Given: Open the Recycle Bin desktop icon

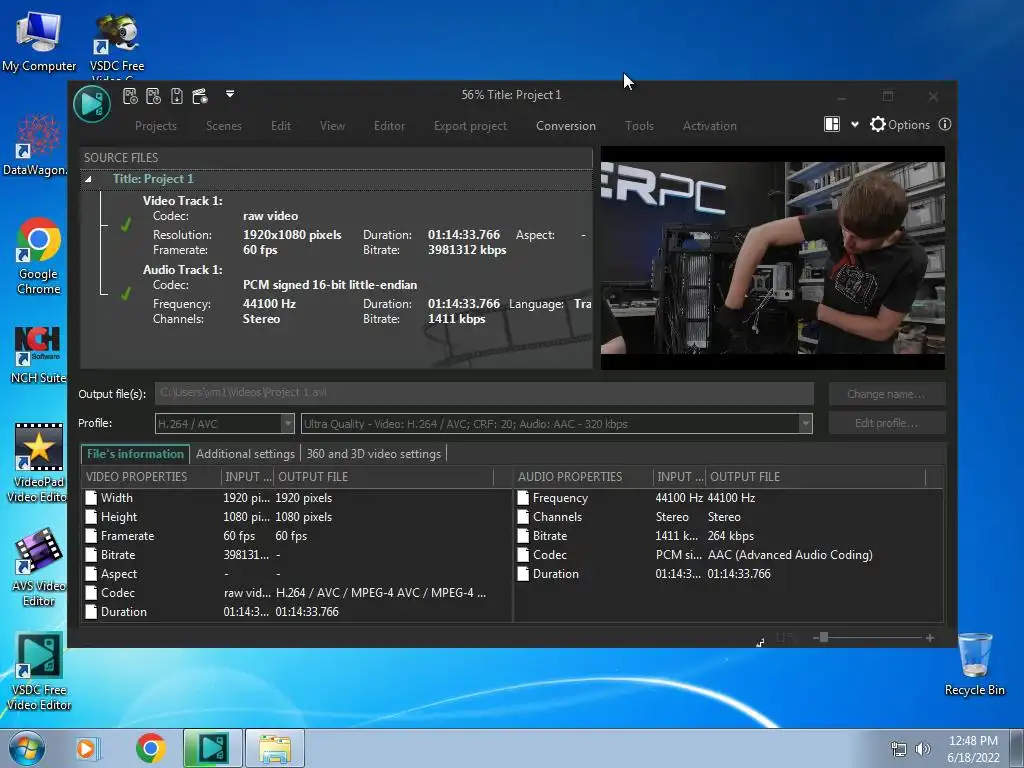Looking at the screenshot, I should (974, 664).
